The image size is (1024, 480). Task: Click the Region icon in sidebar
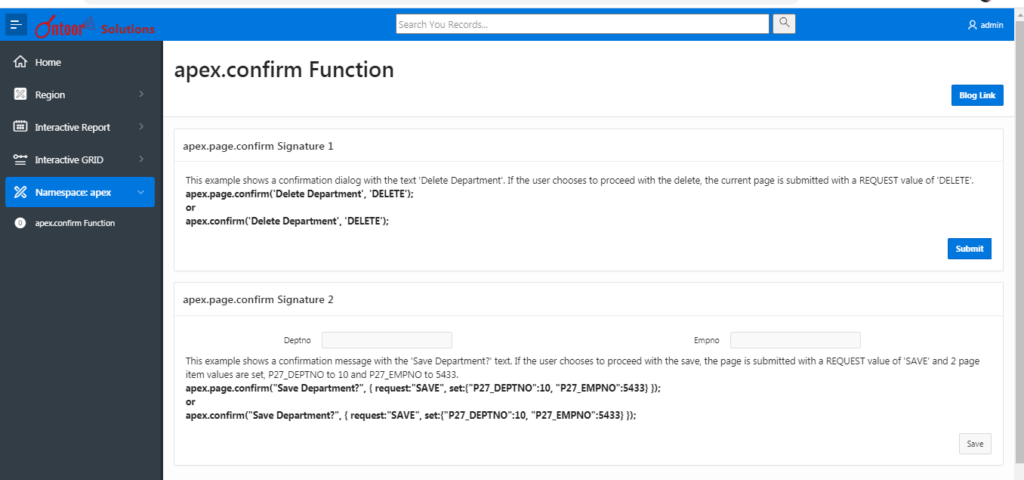(20, 95)
